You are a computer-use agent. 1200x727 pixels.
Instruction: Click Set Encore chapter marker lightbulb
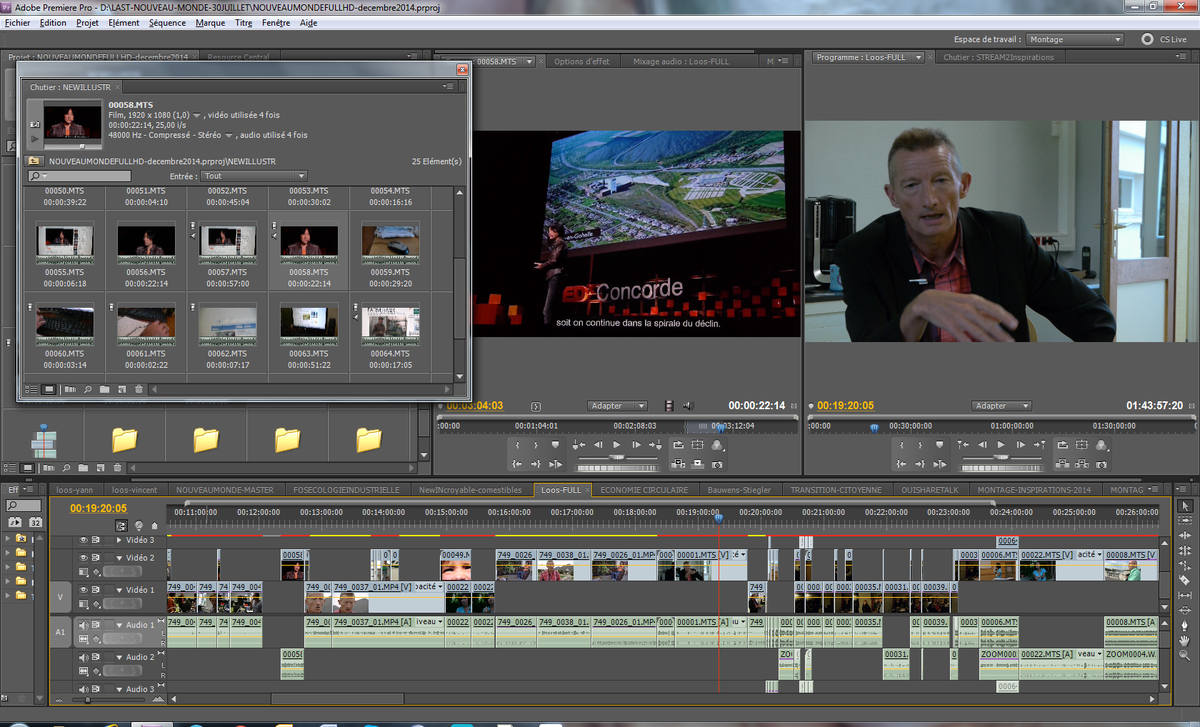tap(139, 525)
